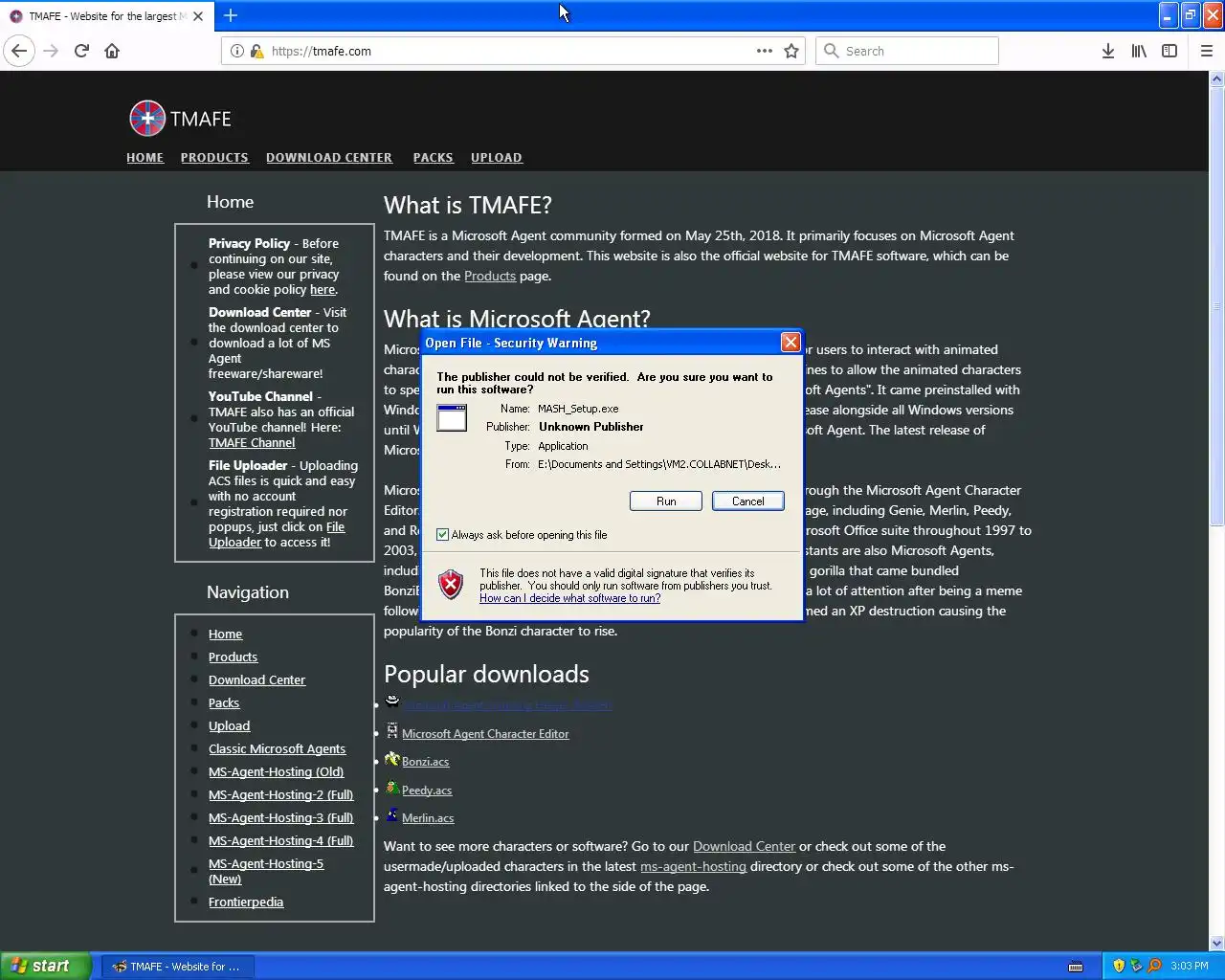Open DOWNLOAD CENTER in the top navigation
Image resolution: width=1225 pixels, height=980 pixels.
point(329,158)
